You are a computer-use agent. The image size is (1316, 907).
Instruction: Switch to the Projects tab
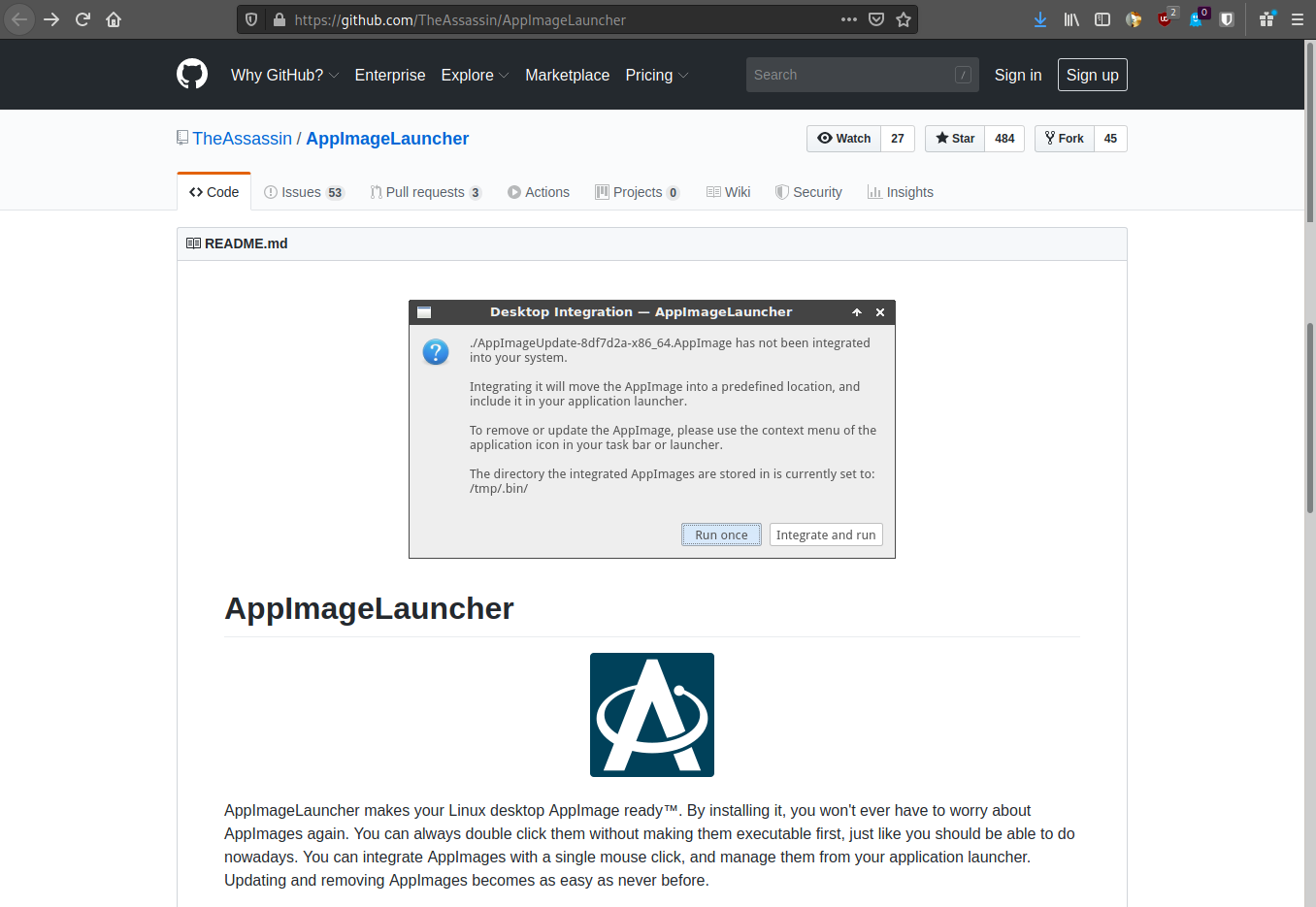coord(637,192)
